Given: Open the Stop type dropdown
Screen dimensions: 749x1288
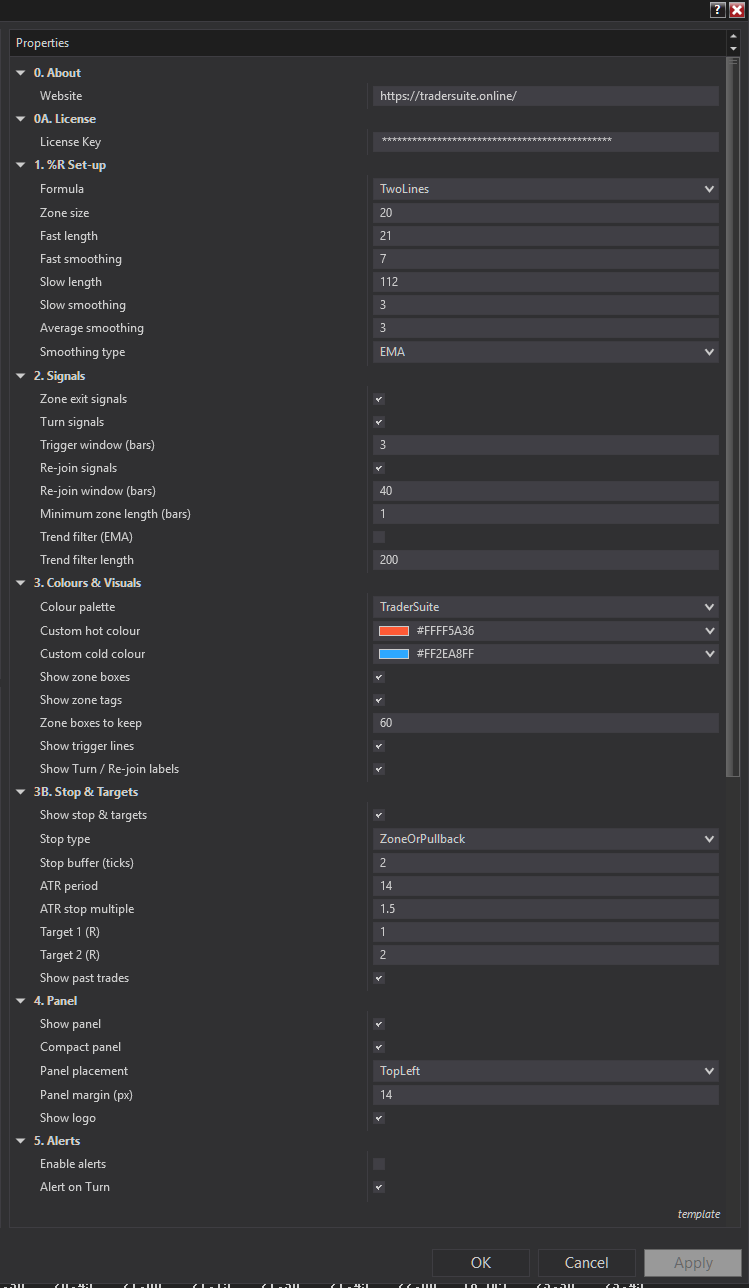Looking at the screenshot, I should [545, 839].
